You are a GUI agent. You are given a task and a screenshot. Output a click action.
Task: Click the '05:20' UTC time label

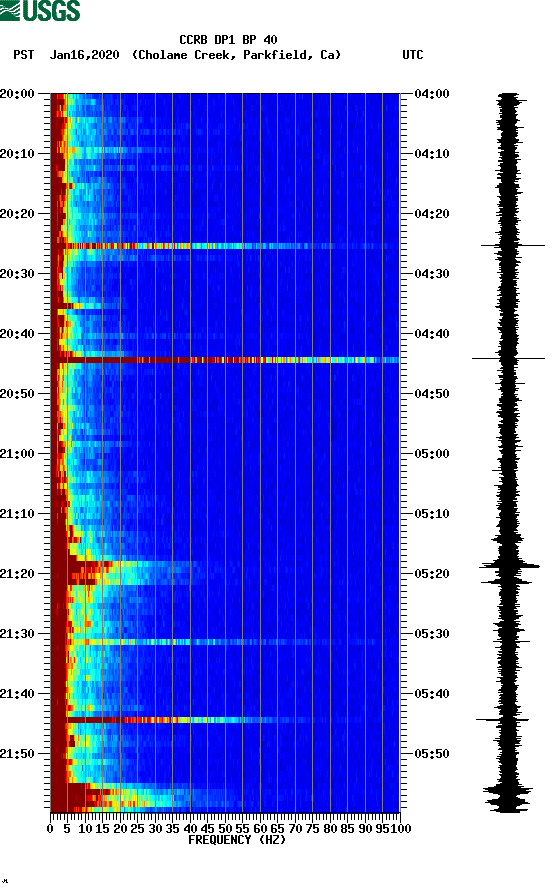432,574
